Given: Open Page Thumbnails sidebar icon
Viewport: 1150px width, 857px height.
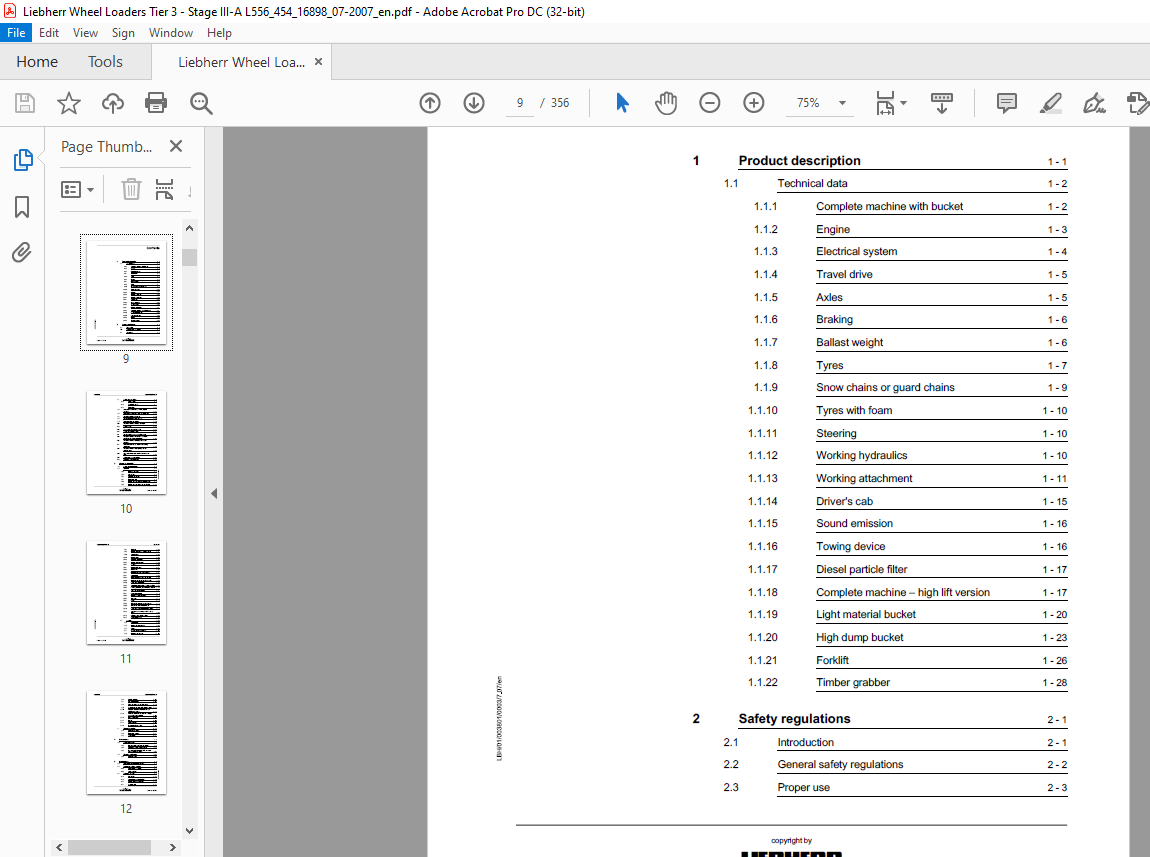Looking at the screenshot, I should 23,160.
